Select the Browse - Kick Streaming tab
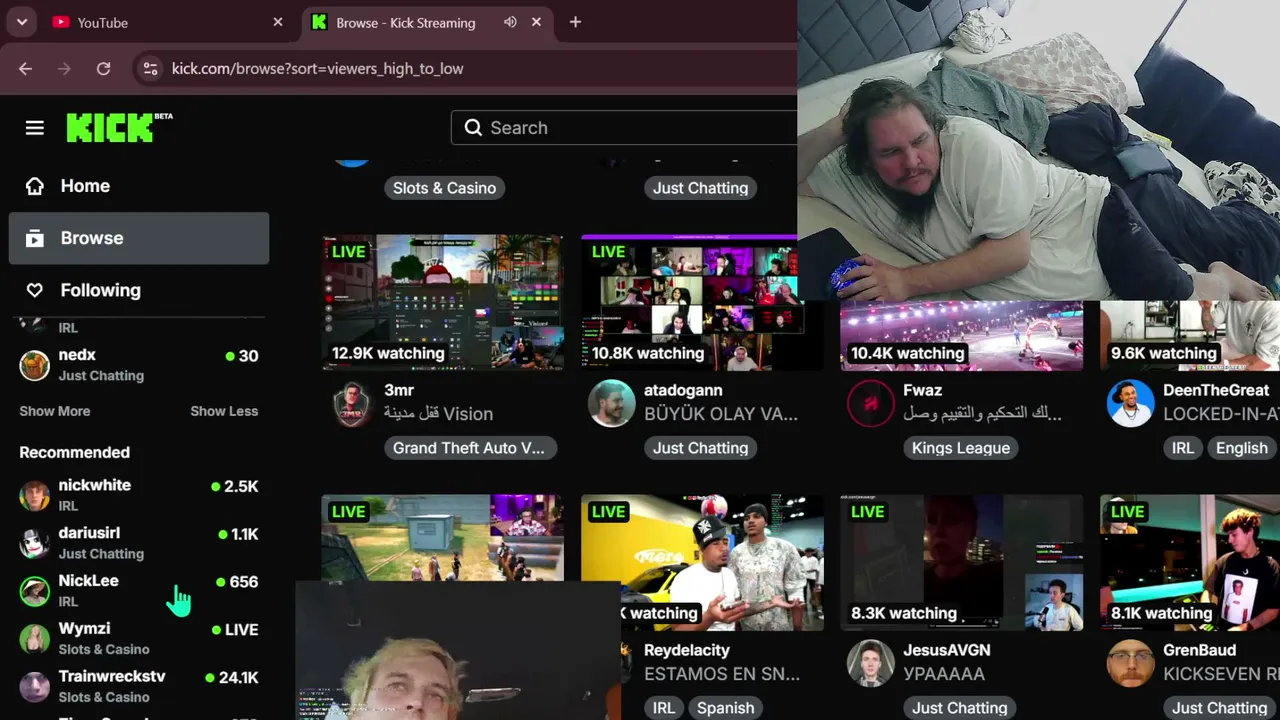1280x720 pixels. pos(427,22)
